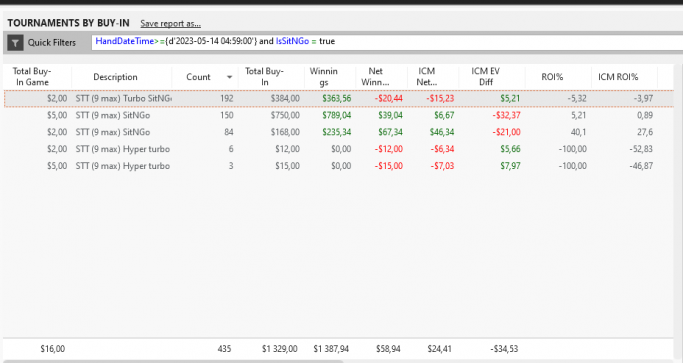Click the ICM ROI% cell '-46,87'
683x363 pixels.
(x=641, y=166)
